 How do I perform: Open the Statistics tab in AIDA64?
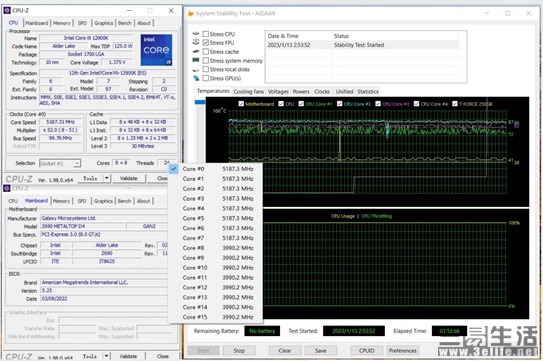[x=368, y=91]
